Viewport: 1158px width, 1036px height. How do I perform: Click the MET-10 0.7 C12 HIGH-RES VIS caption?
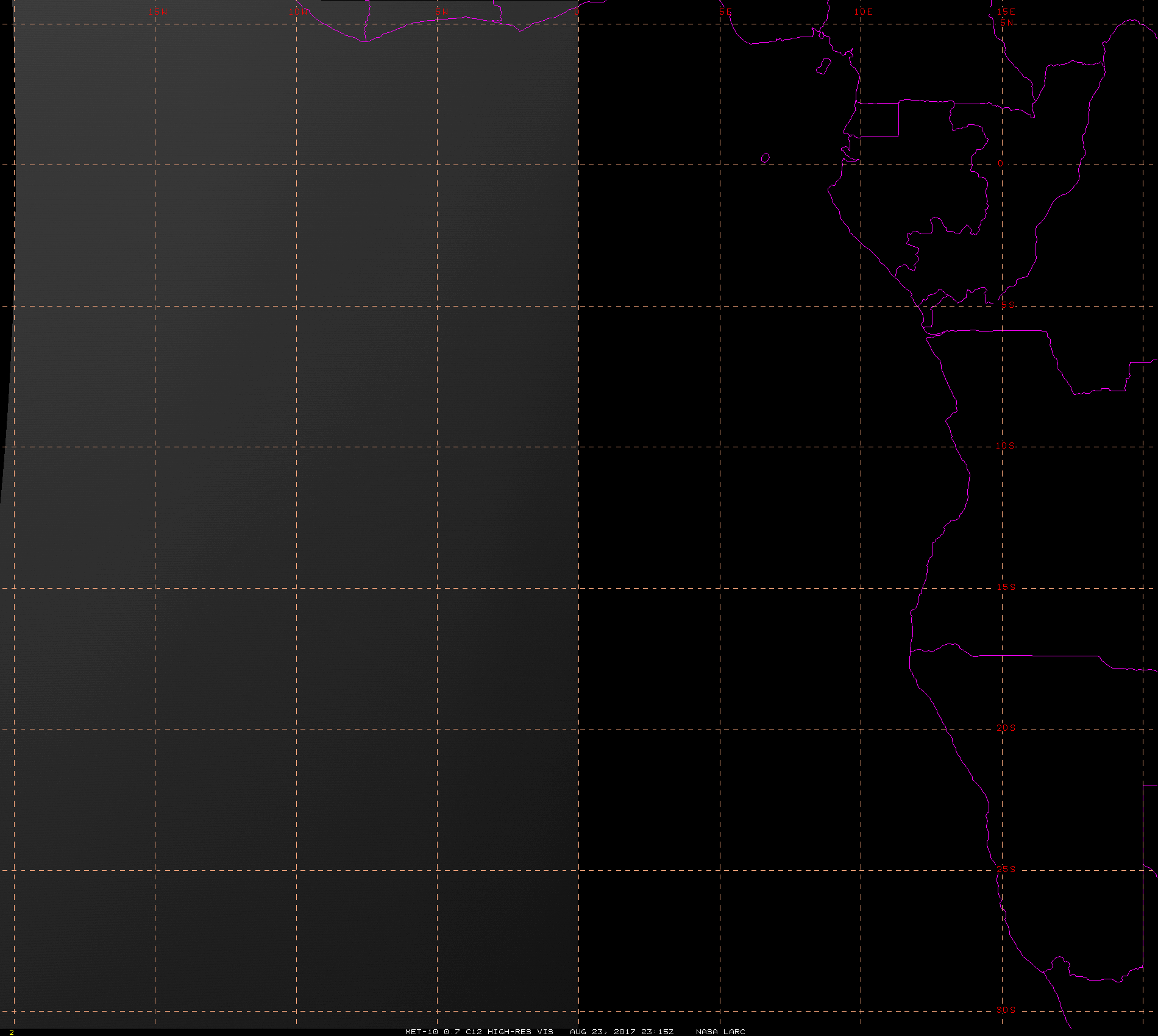tap(479, 1031)
